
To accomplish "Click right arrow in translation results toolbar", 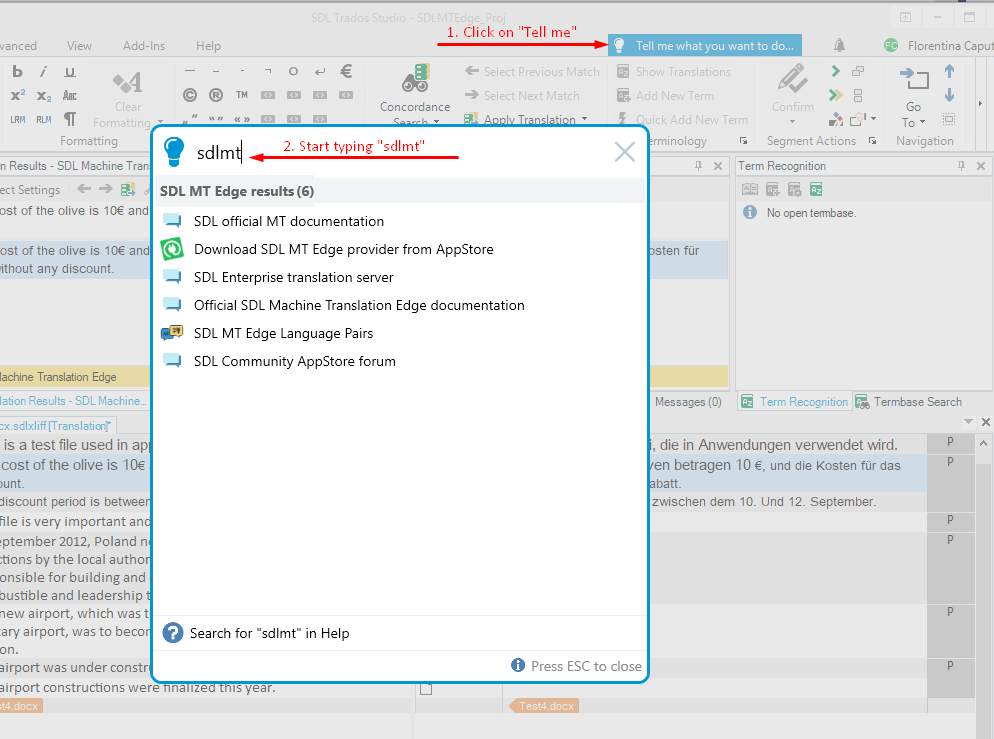I will [105, 188].
